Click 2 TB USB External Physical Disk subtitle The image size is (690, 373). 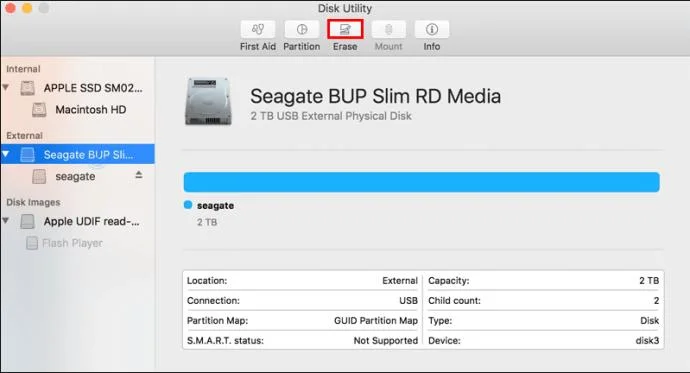331,116
